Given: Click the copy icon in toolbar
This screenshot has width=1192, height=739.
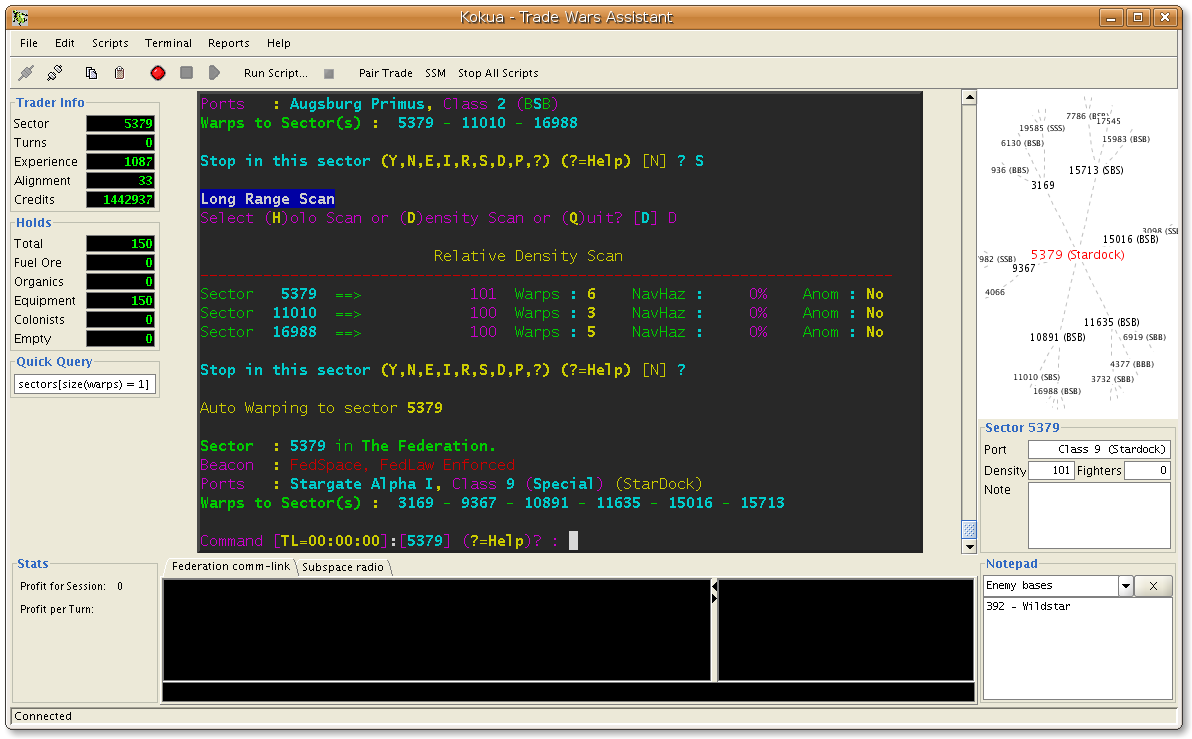Looking at the screenshot, I should tap(92, 73).
